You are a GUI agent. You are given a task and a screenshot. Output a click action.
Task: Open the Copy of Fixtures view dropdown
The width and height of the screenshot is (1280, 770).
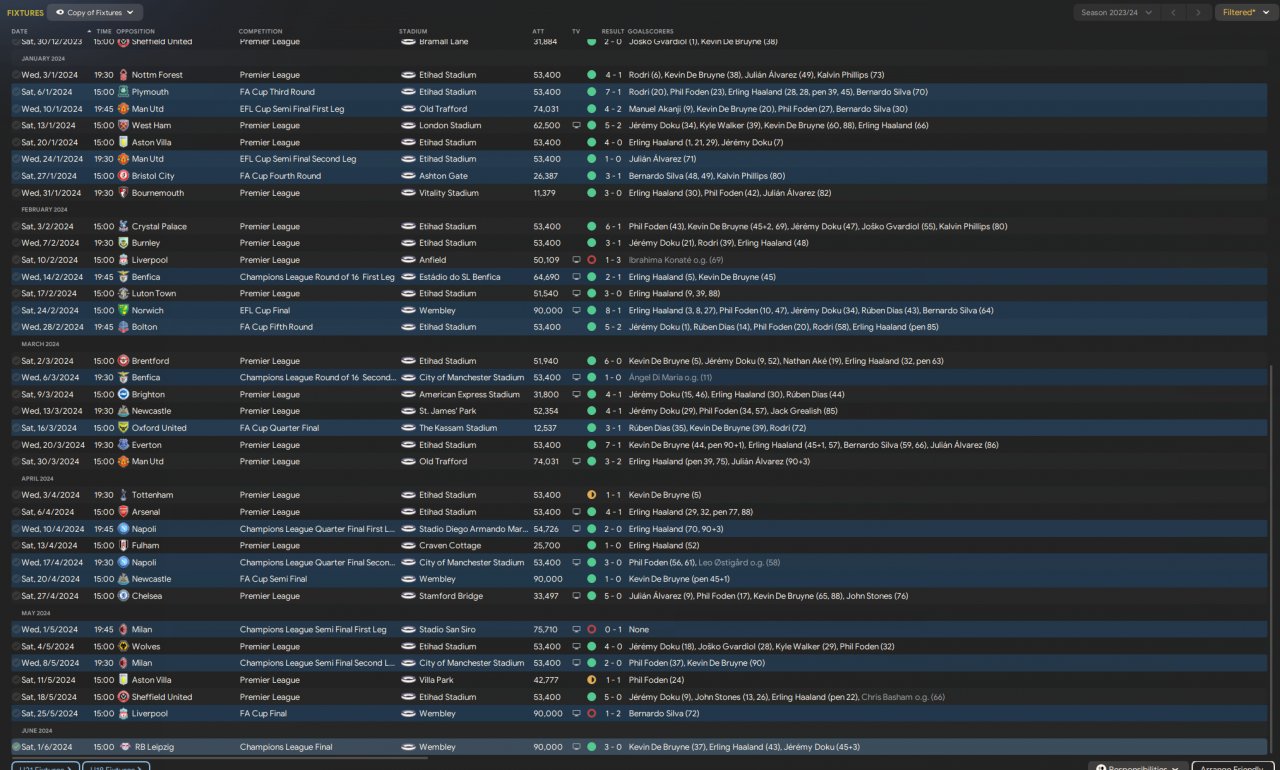[x=95, y=12]
